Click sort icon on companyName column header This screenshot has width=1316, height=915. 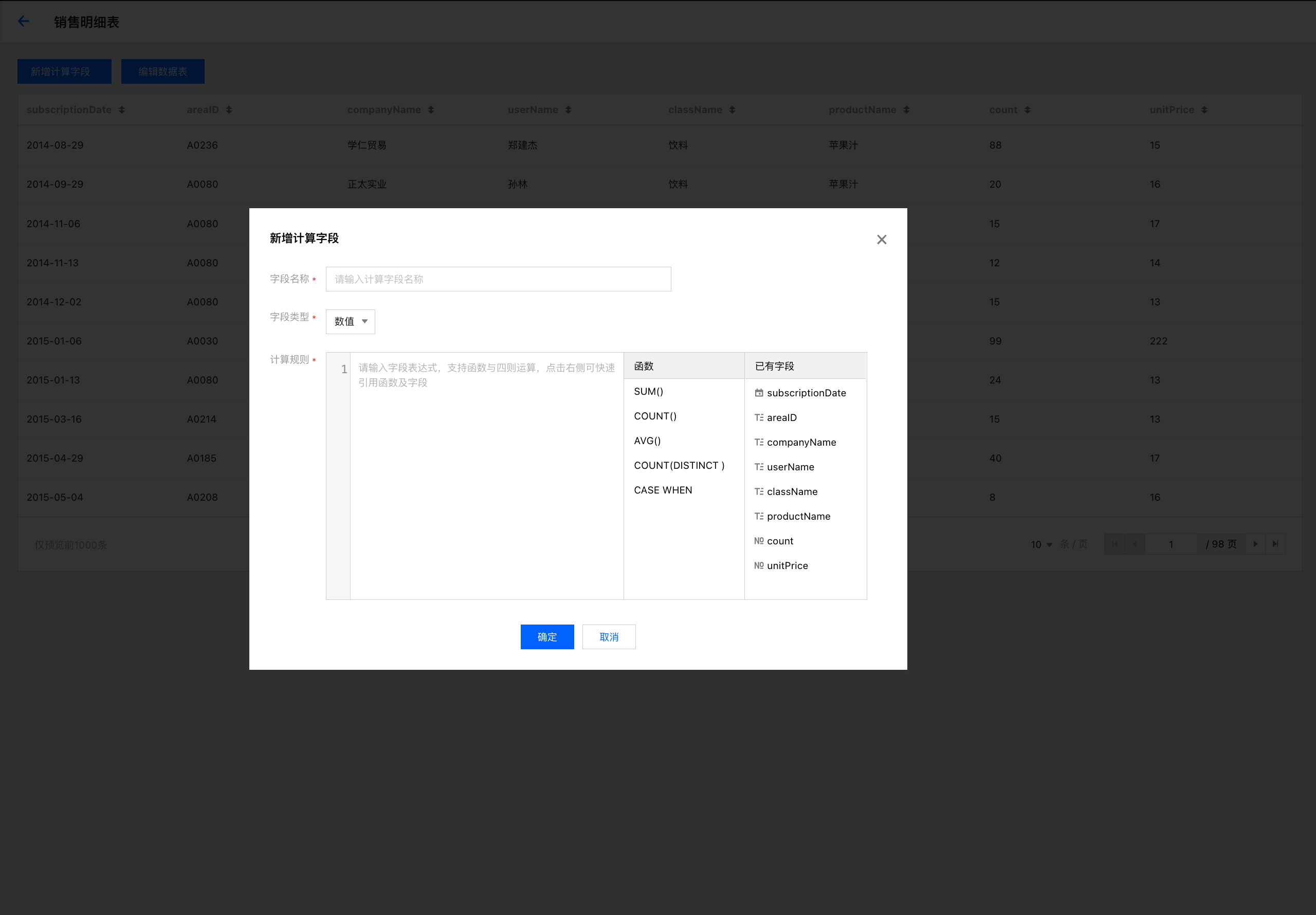[430, 109]
